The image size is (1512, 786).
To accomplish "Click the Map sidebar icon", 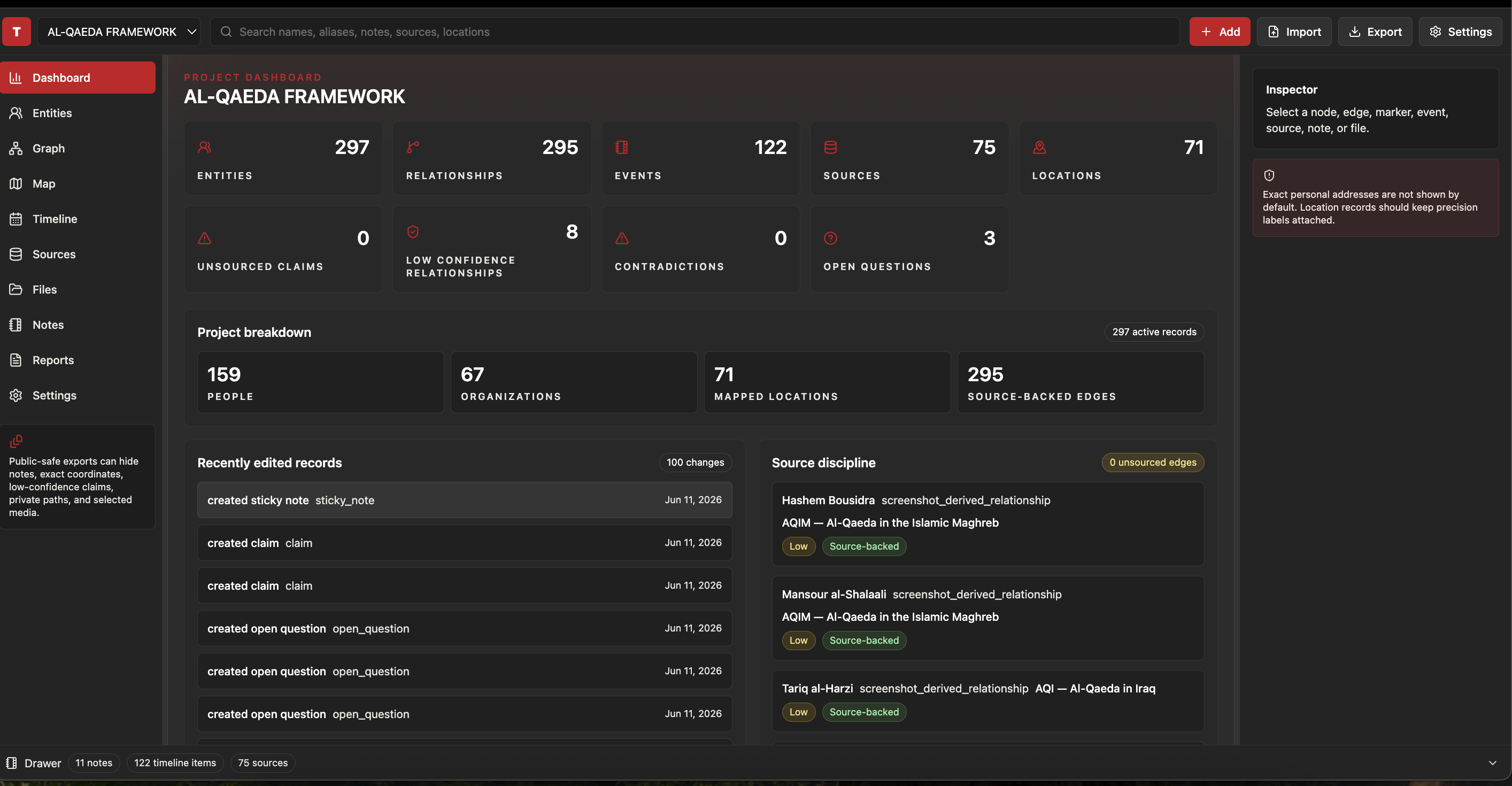I will coord(16,183).
